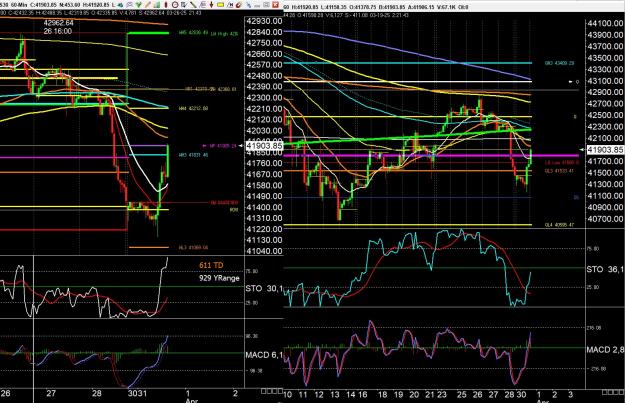Click date '30' on right chart time axis
Image resolution: width=625 pixels, height=403 pixels.
[x=521, y=395]
